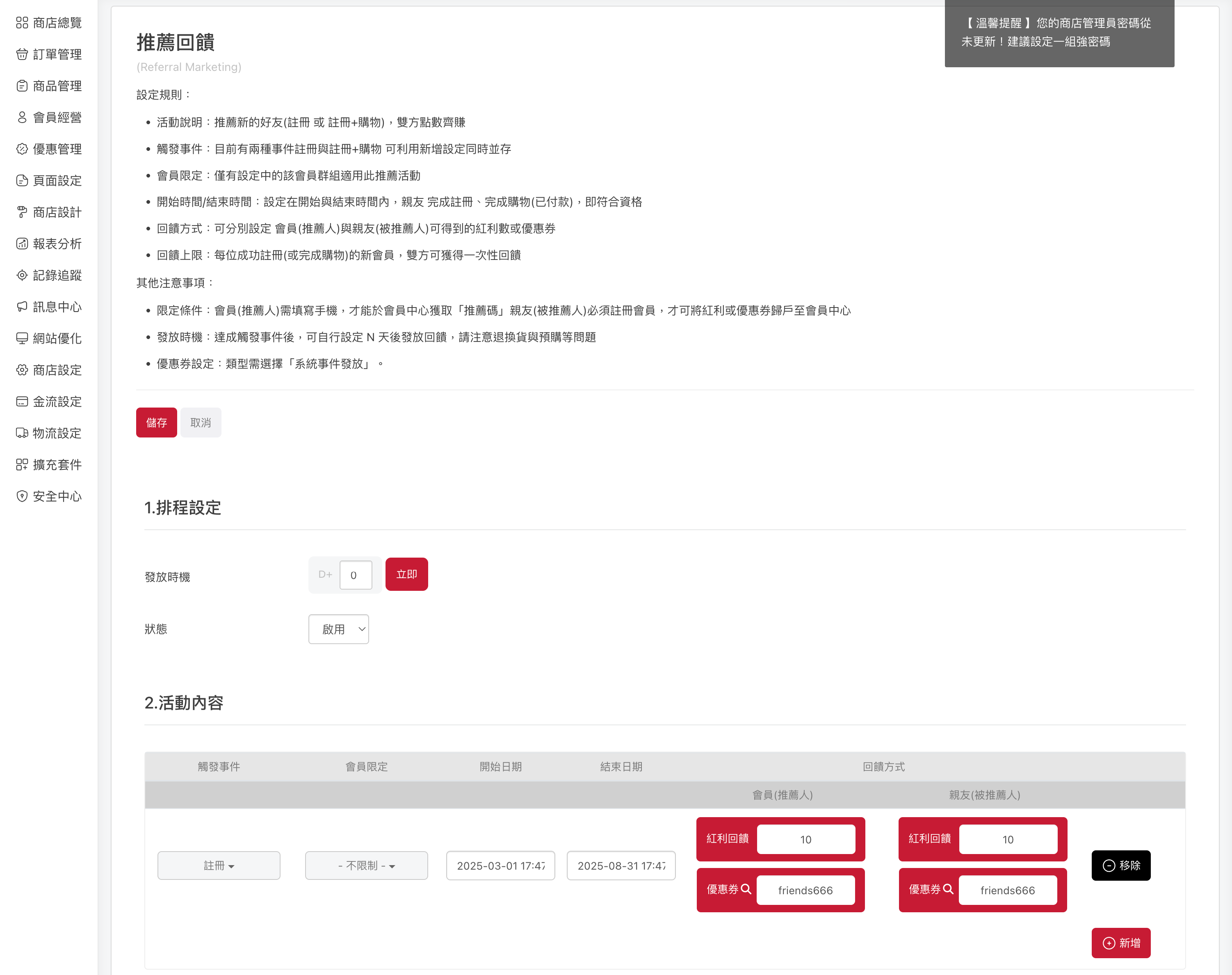The image size is (1232, 975).
Task: Click friend coupon search magnifier icon
Action: [948, 889]
